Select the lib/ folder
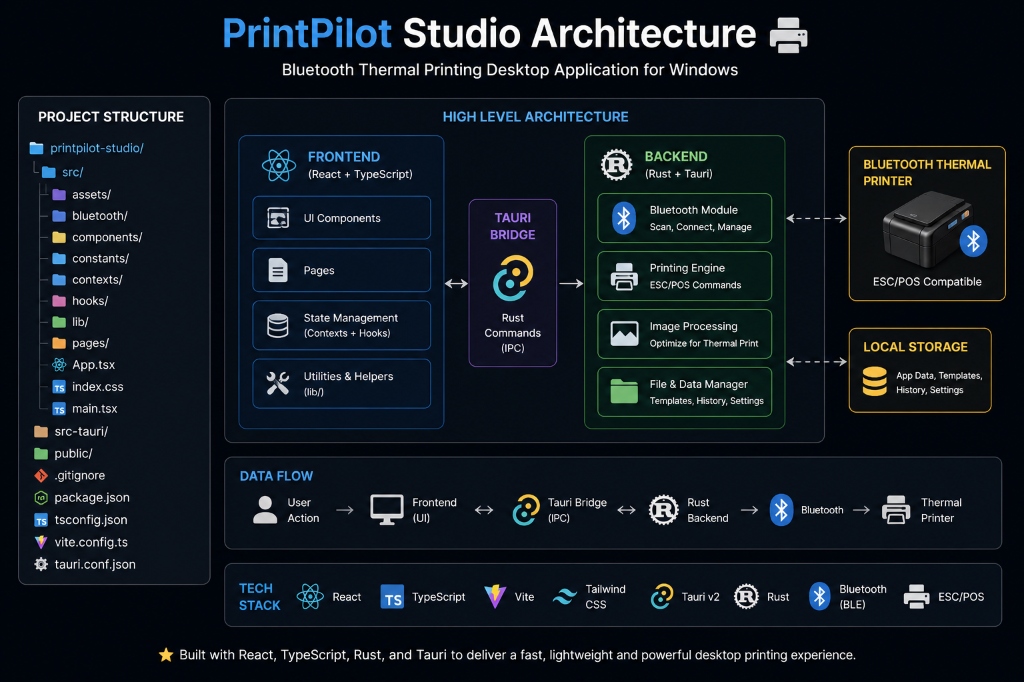Viewport: 1024px width, 682px height. click(x=71, y=322)
